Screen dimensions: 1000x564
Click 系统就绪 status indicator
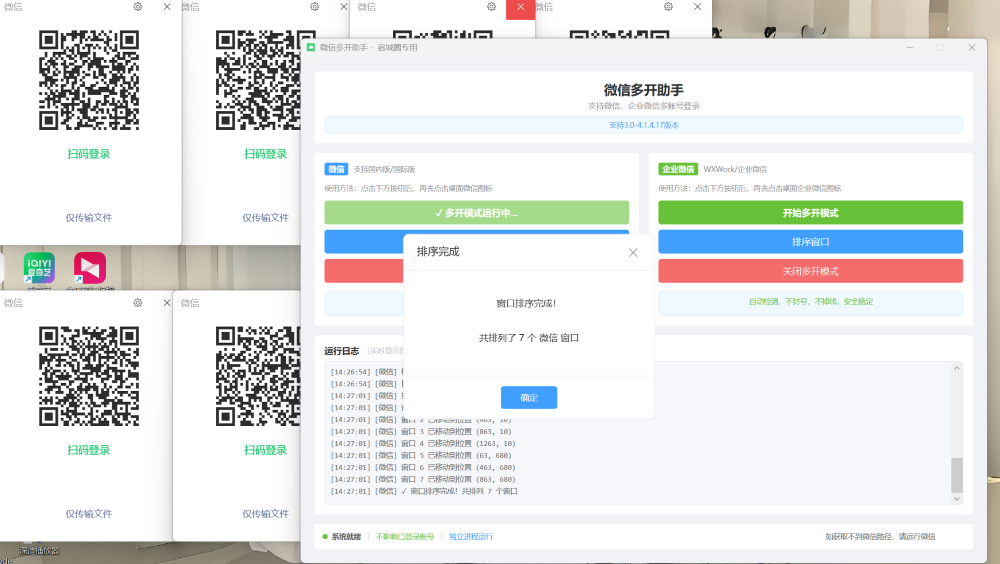(342, 537)
